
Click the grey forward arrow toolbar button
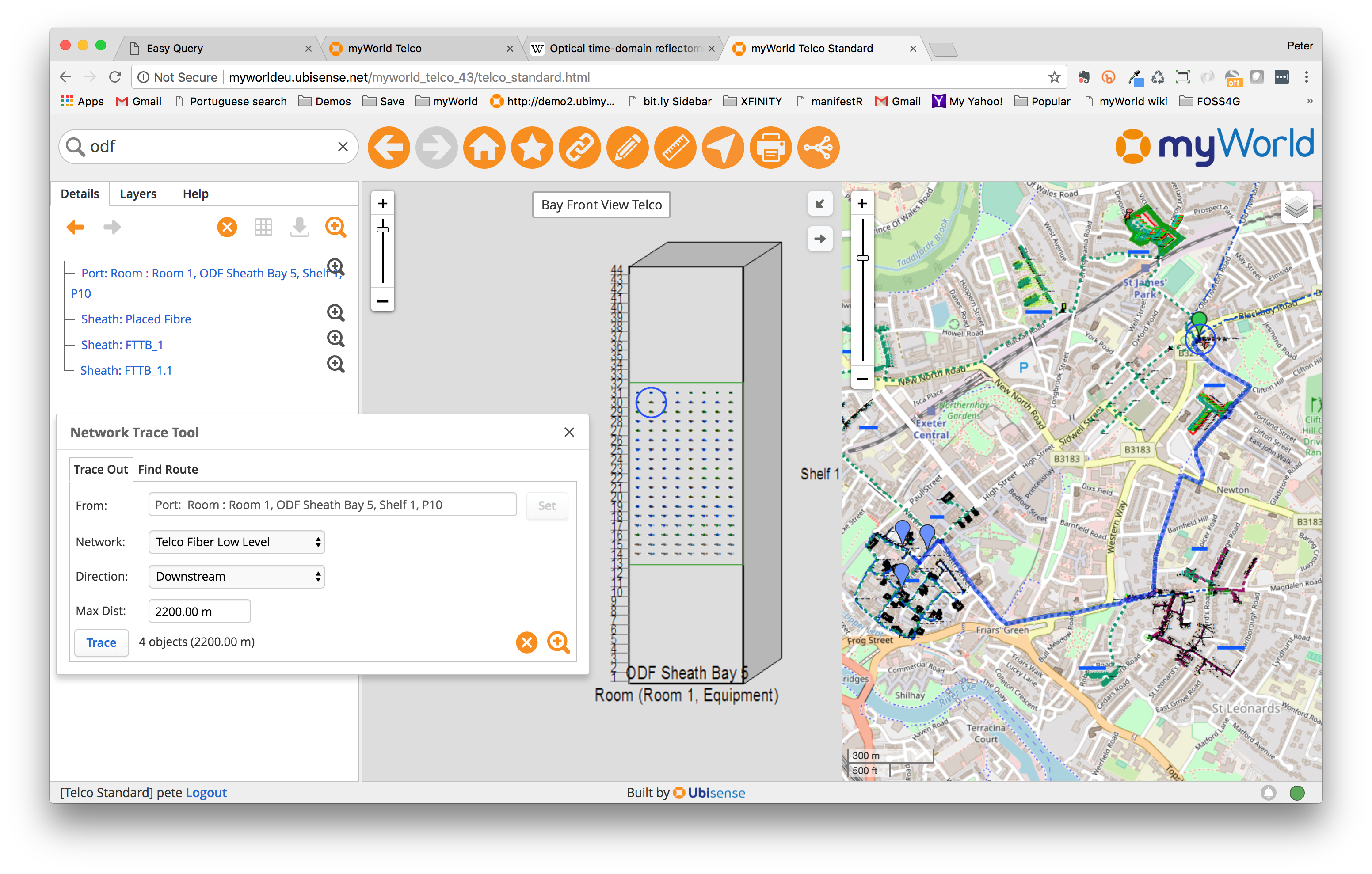[x=436, y=147]
